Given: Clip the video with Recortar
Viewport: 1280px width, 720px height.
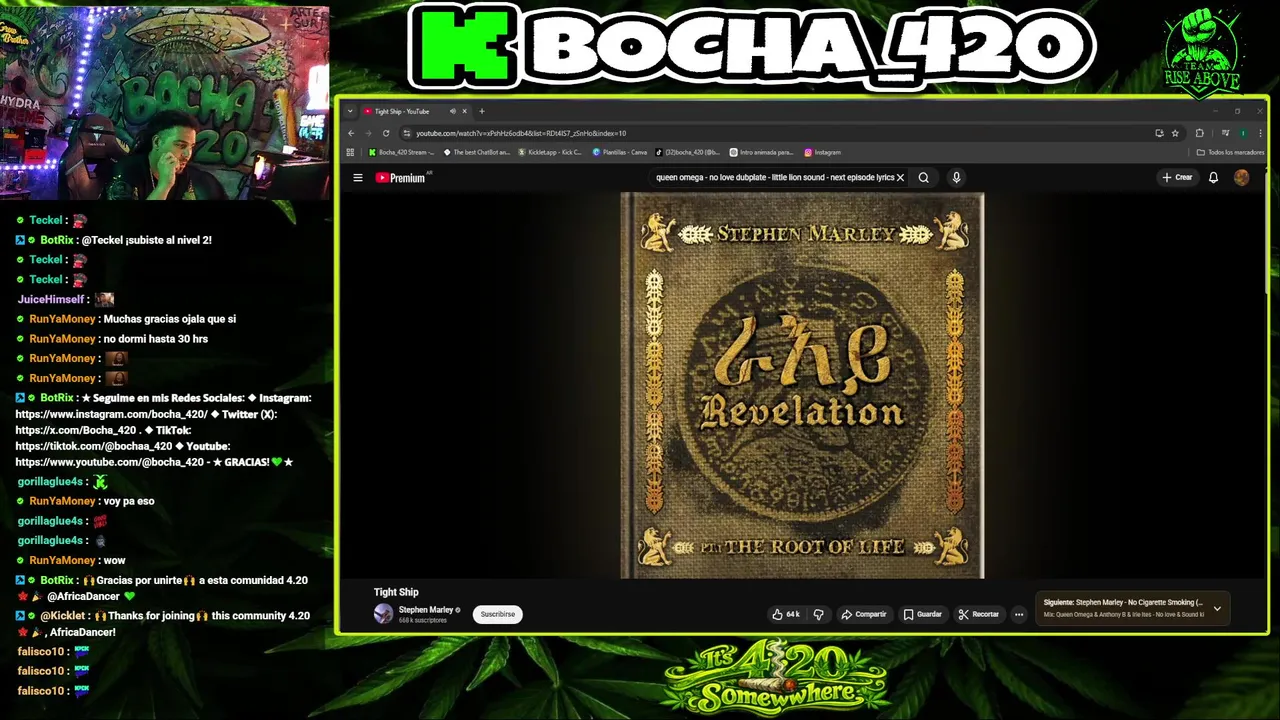Looking at the screenshot, I should point(978,614).
